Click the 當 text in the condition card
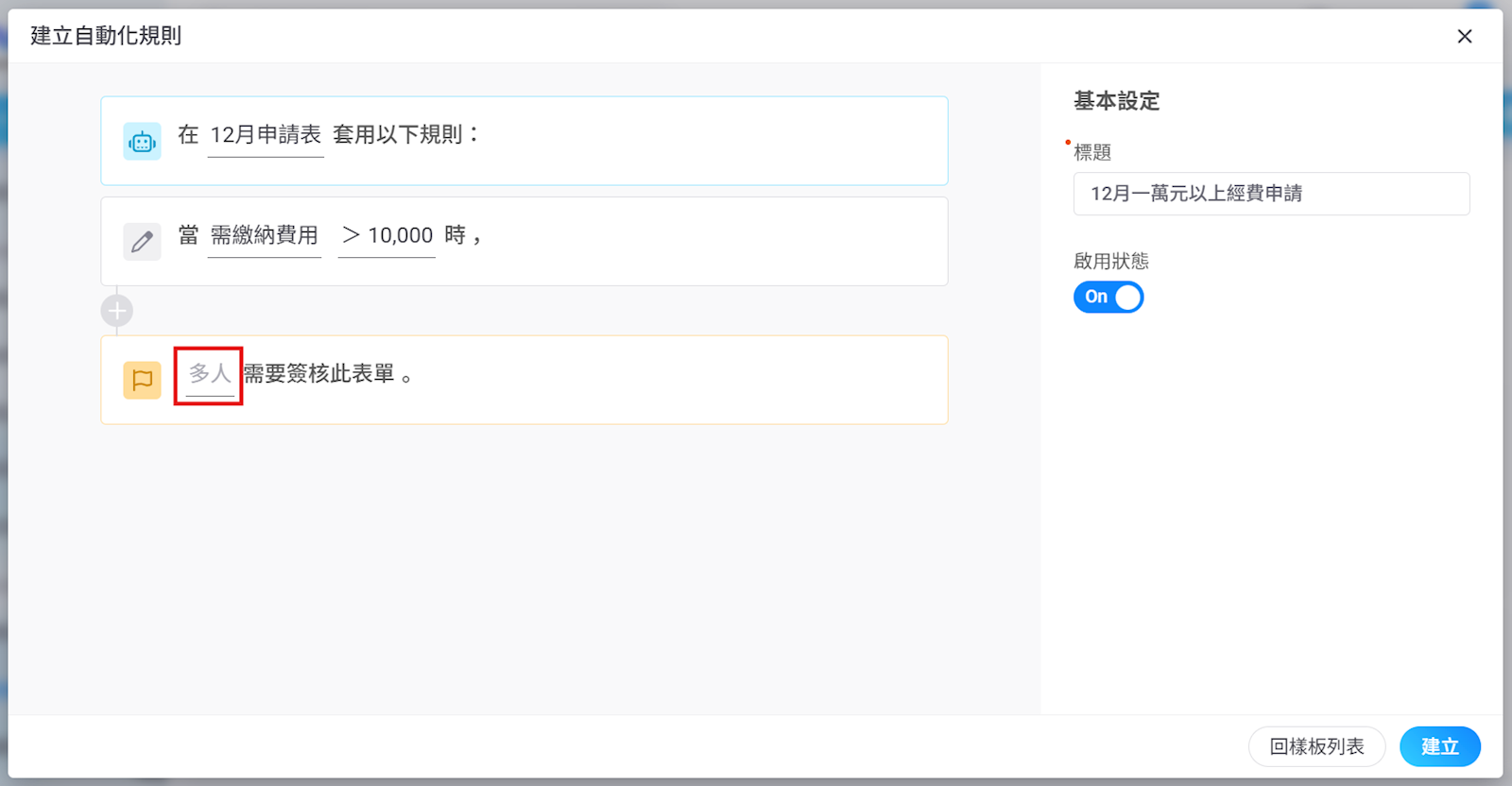This screenshot has width=1512, height=786. (188, 235)
